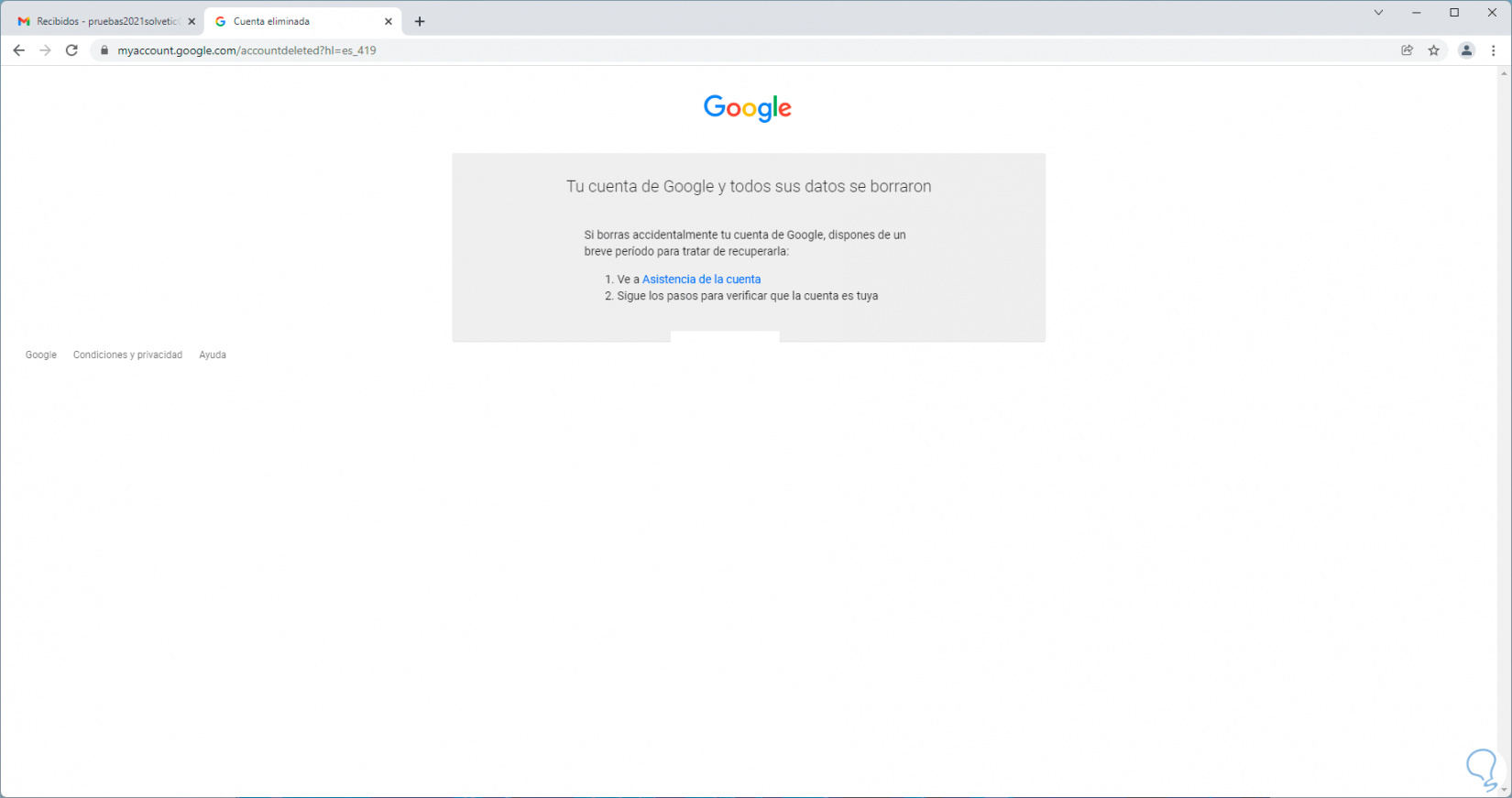Screen dimensions: 1512x798
Task: Select the Cuenta eliminada tab
Action: point(302,21)
